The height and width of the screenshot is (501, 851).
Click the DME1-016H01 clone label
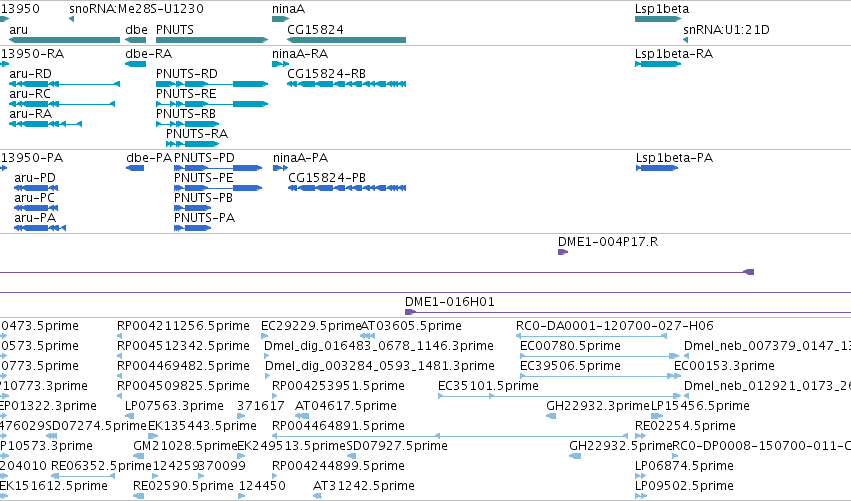[x=450, y=302]
